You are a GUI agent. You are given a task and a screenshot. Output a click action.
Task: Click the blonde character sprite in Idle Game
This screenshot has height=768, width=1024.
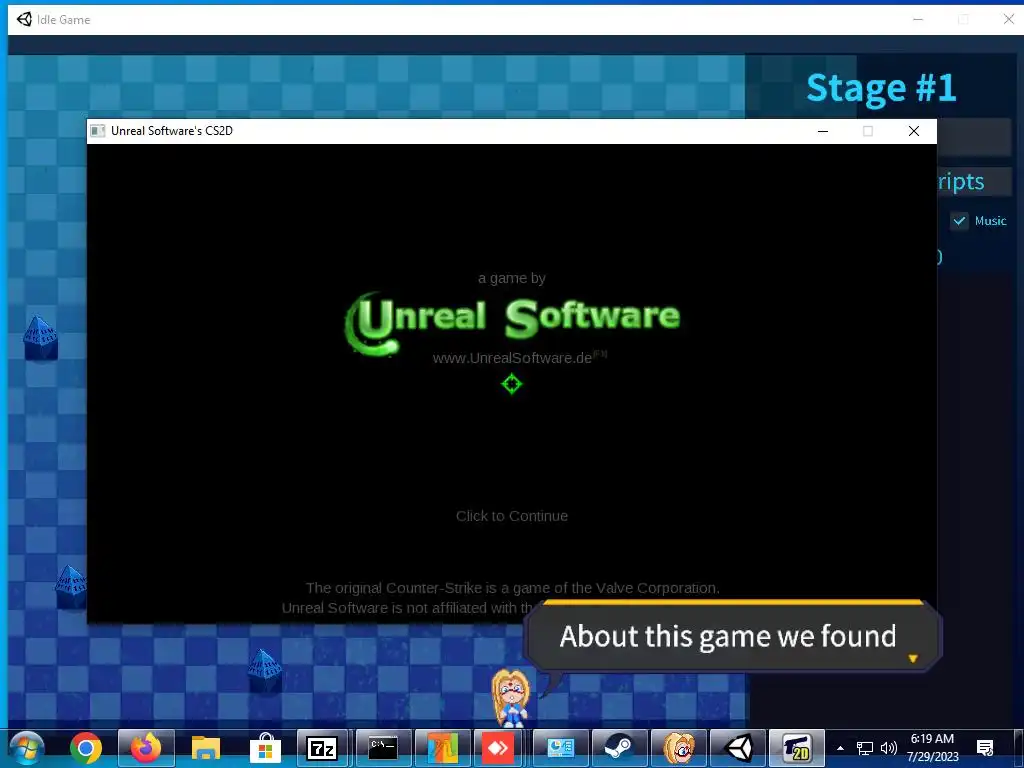click(x=511, y=697)
